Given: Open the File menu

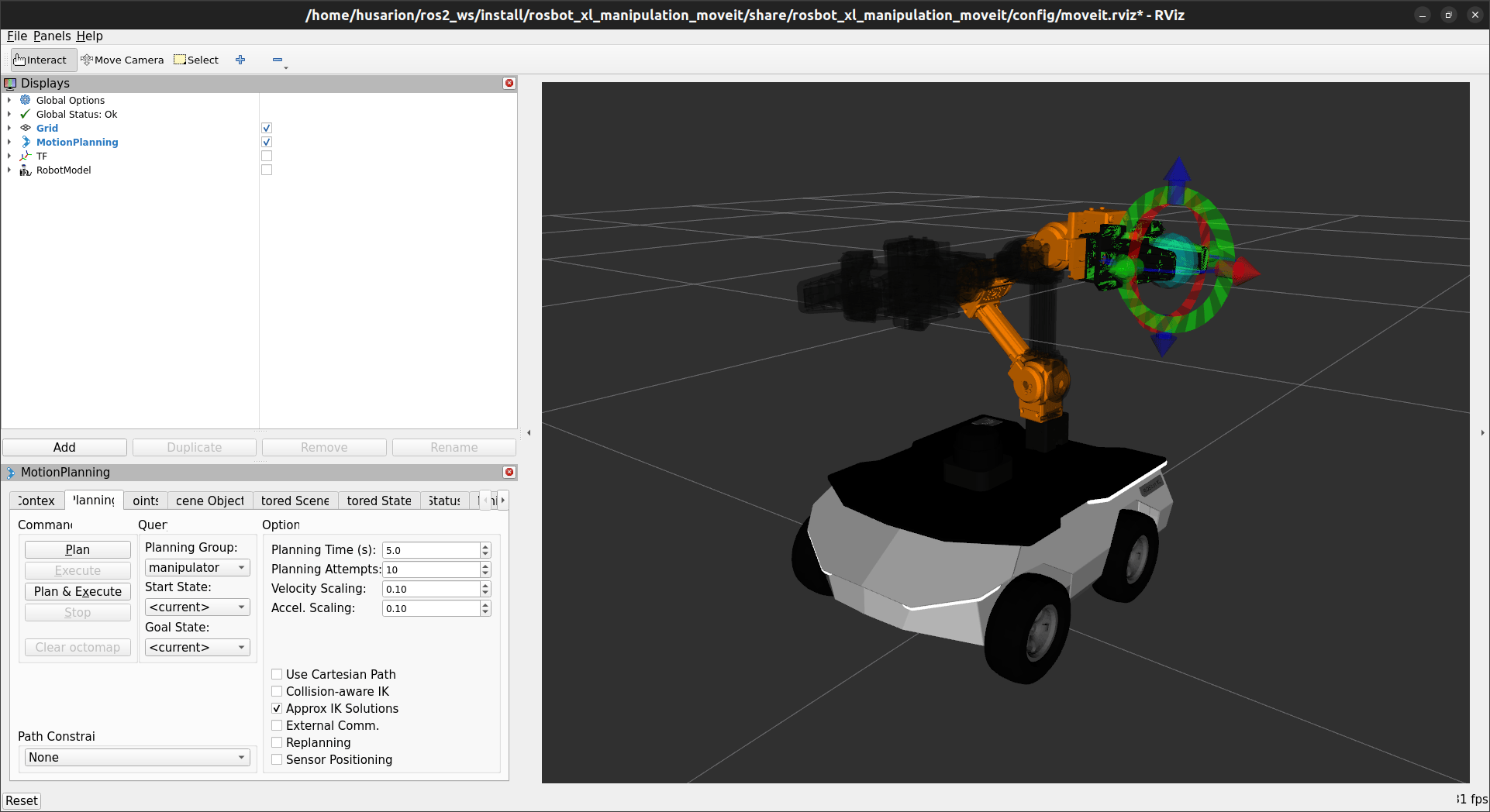Looking at the screenshot, I should [x=17, y=36].
